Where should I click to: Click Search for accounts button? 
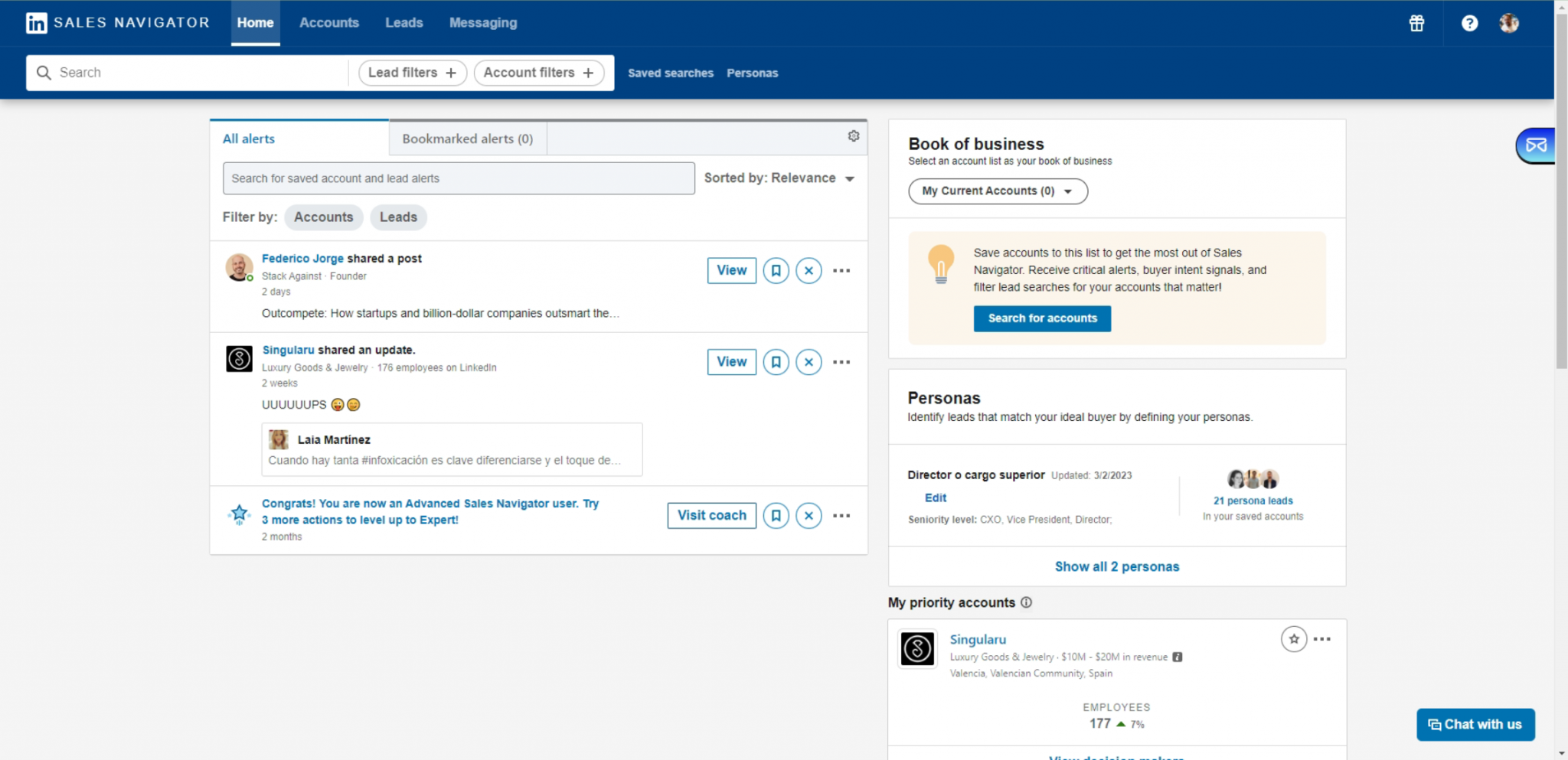click(1041, 318)
